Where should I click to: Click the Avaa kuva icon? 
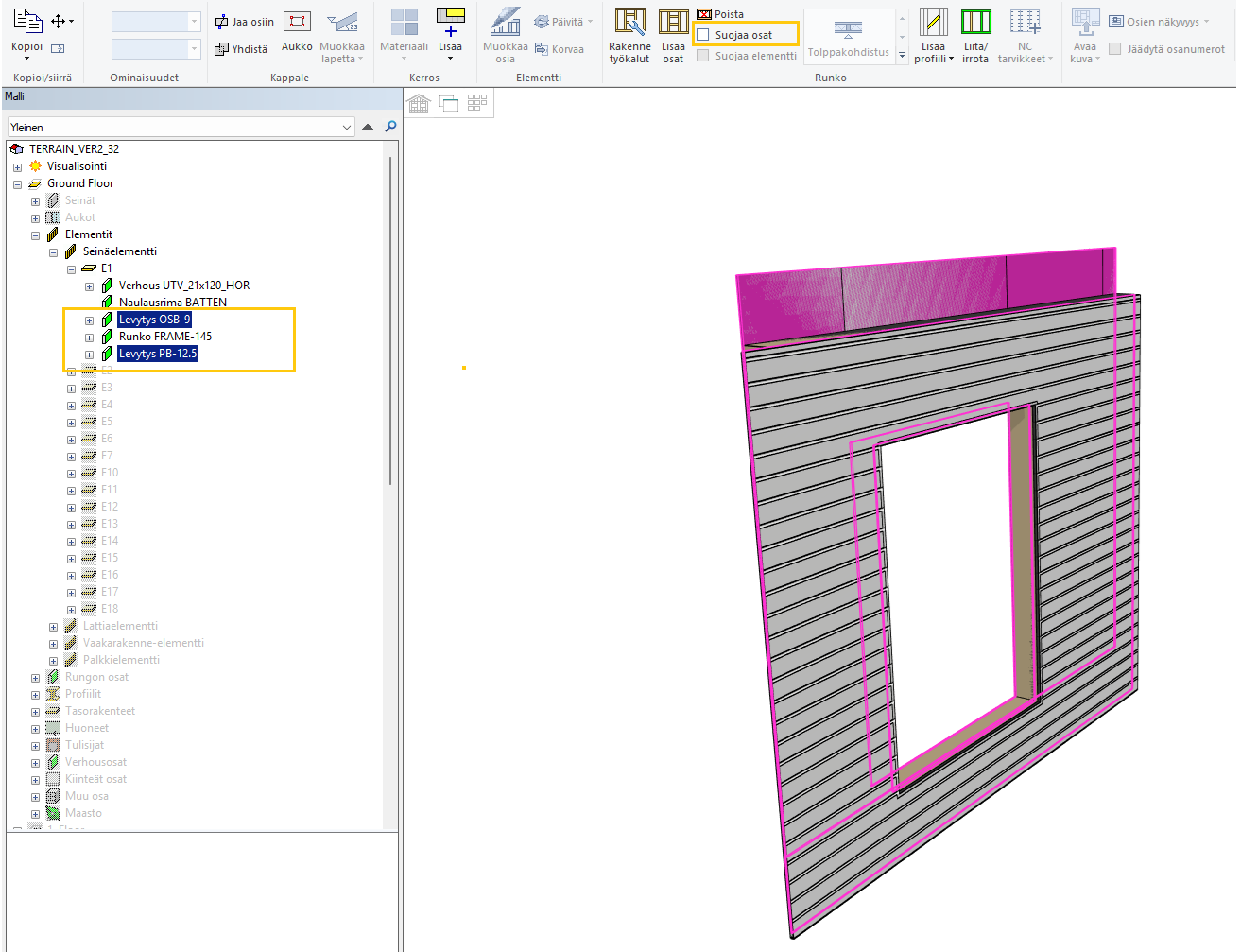click(1085, 22)
